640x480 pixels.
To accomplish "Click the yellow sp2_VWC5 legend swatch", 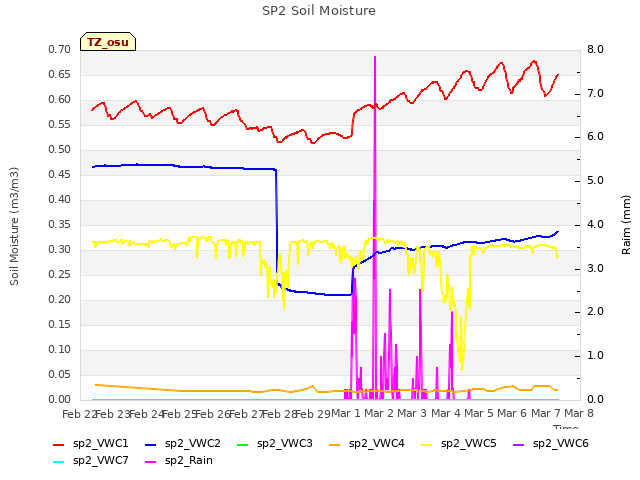I will 427,444.
